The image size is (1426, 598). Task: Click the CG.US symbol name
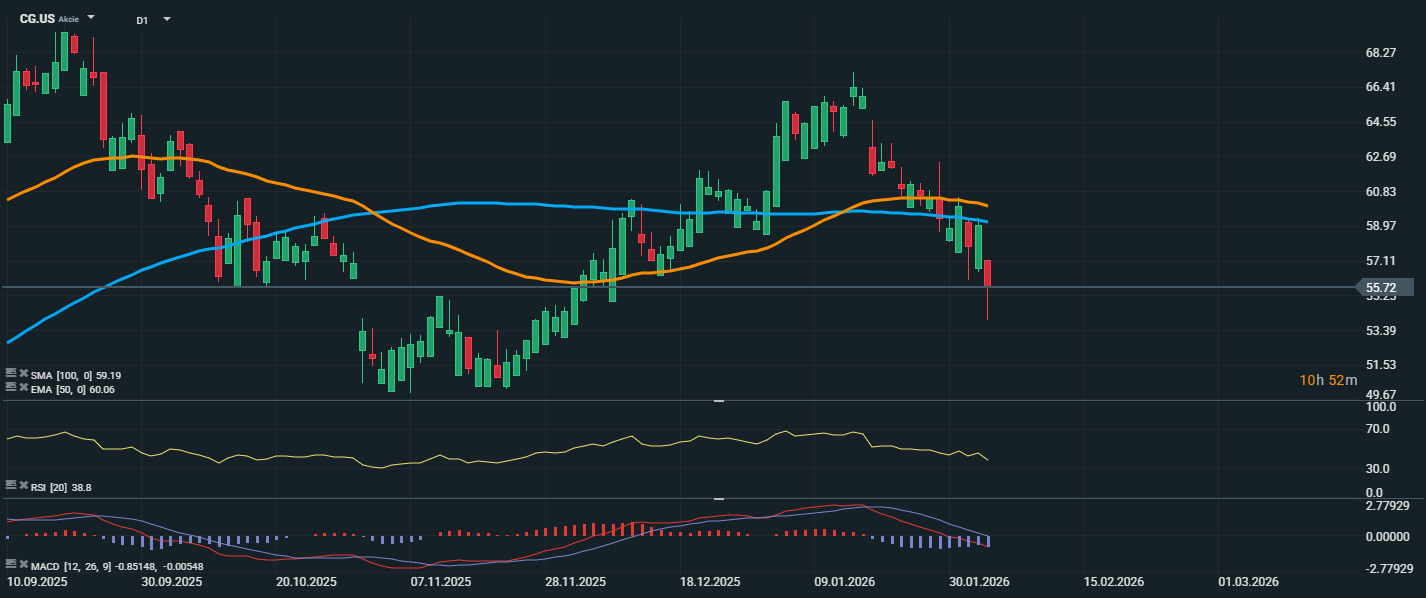click(x=37, y=18)
